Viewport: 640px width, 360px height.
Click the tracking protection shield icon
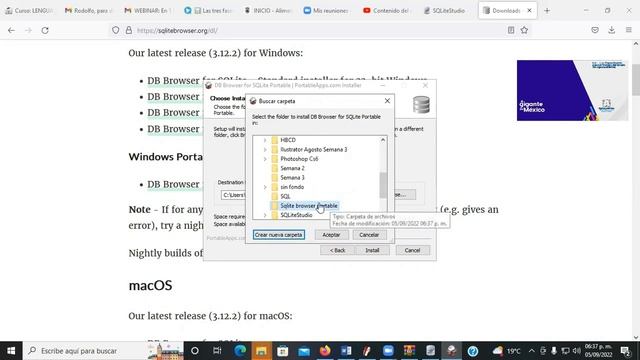point(116,30)
